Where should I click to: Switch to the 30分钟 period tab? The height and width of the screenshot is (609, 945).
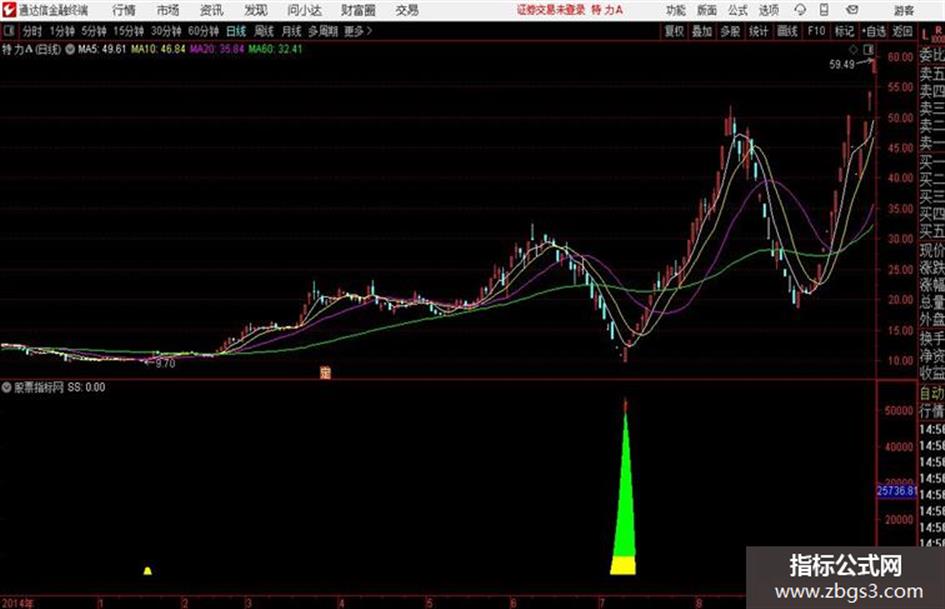coord(166,31)
